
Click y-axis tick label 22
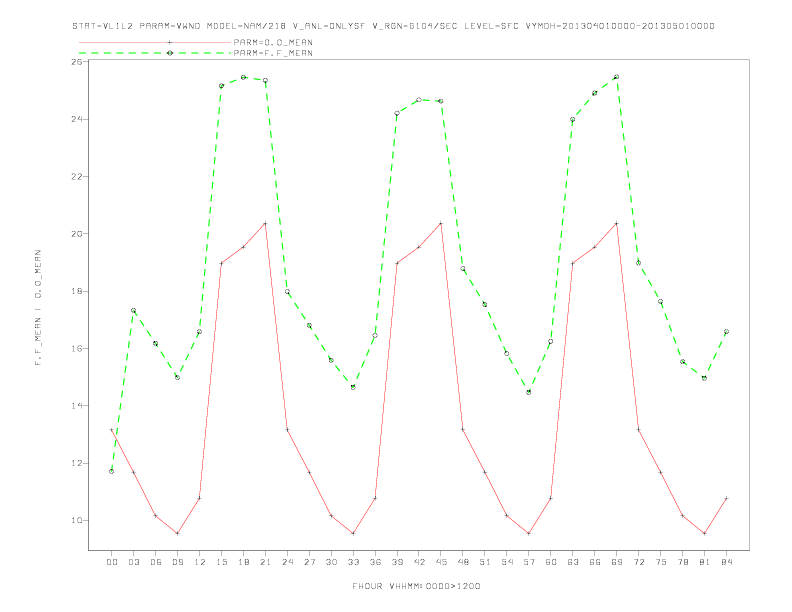pos(77,177)
